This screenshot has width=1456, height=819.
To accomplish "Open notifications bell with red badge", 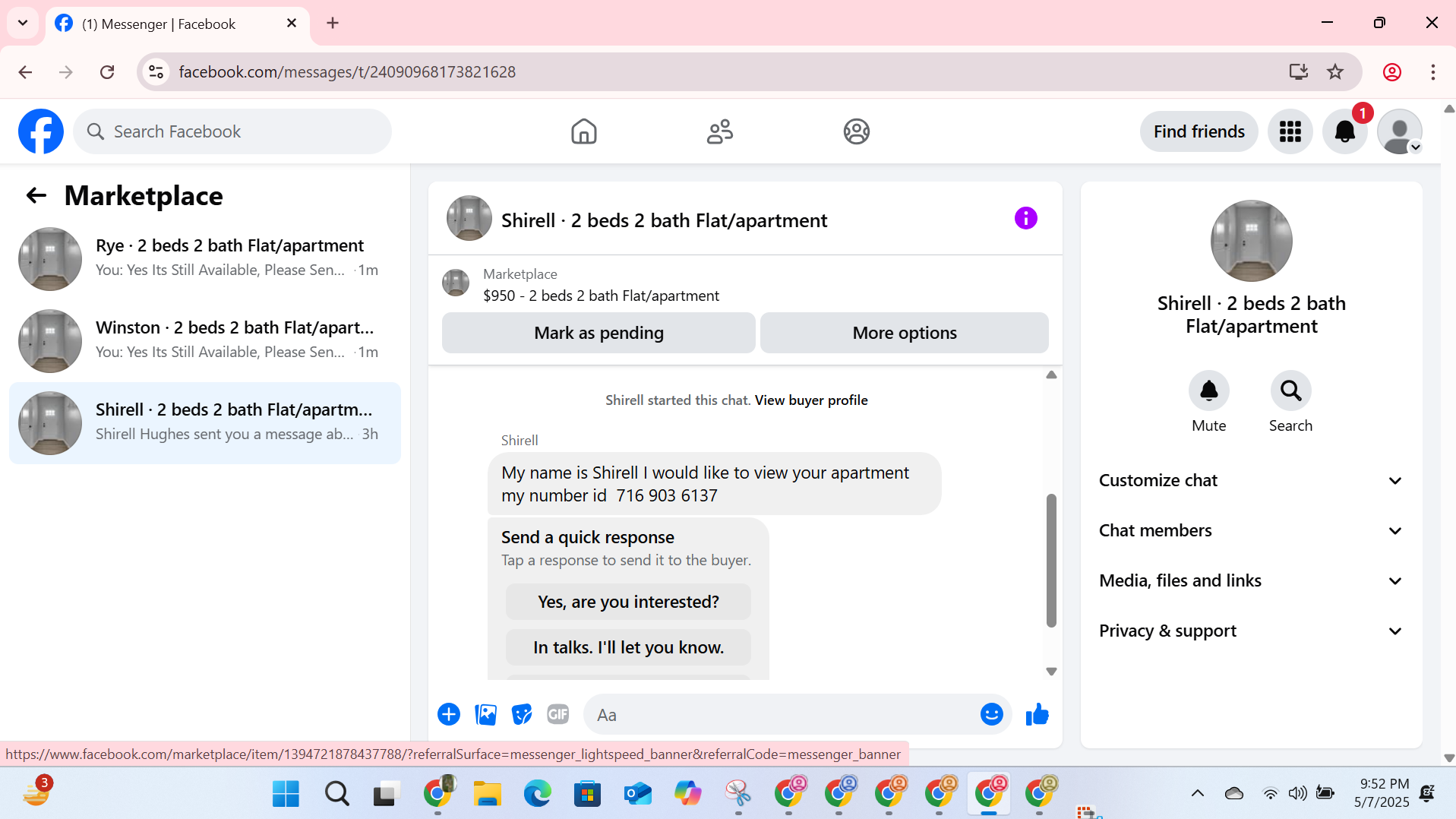I will 1344,131.
